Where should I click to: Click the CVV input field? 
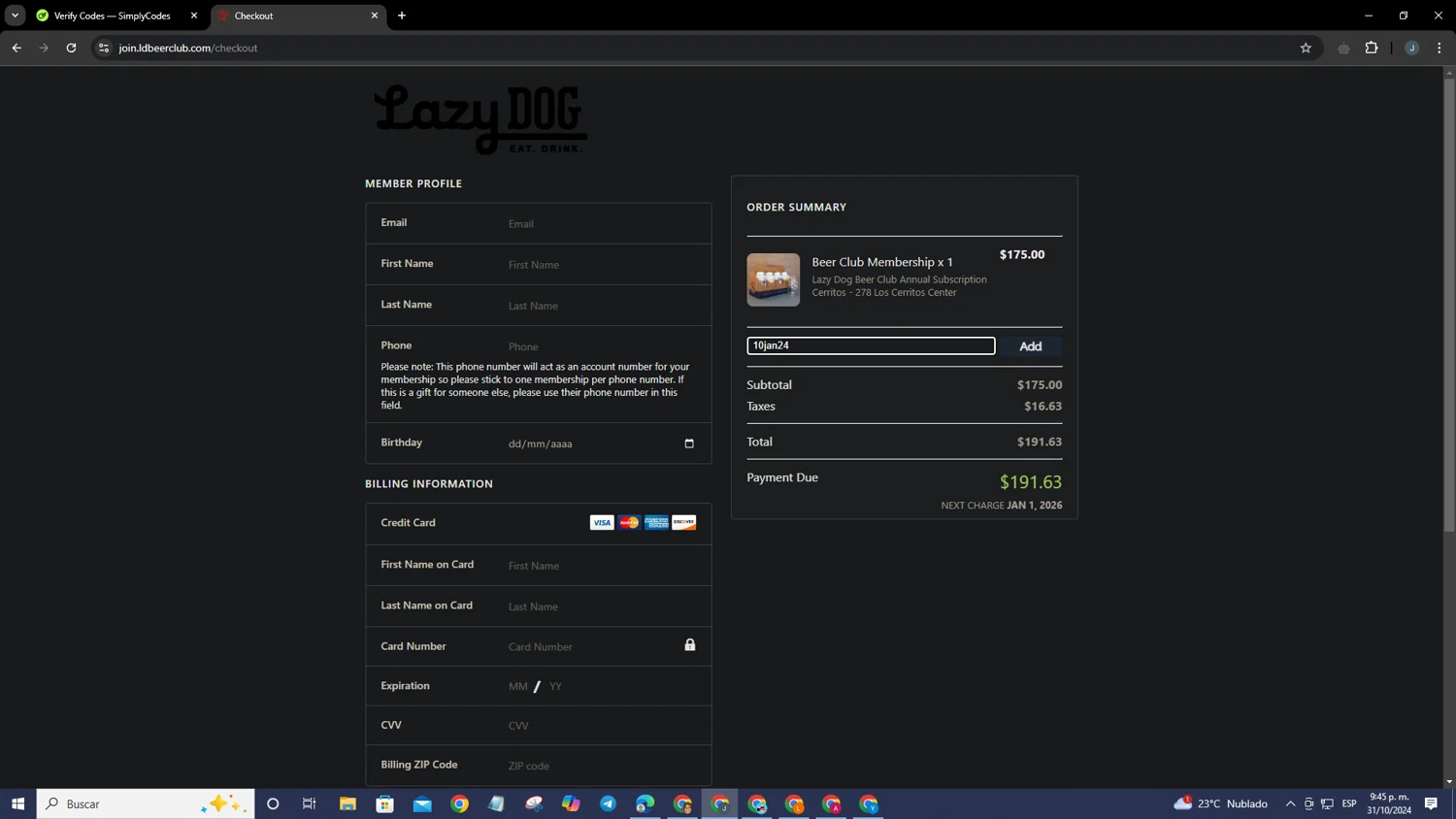point(602,726)
